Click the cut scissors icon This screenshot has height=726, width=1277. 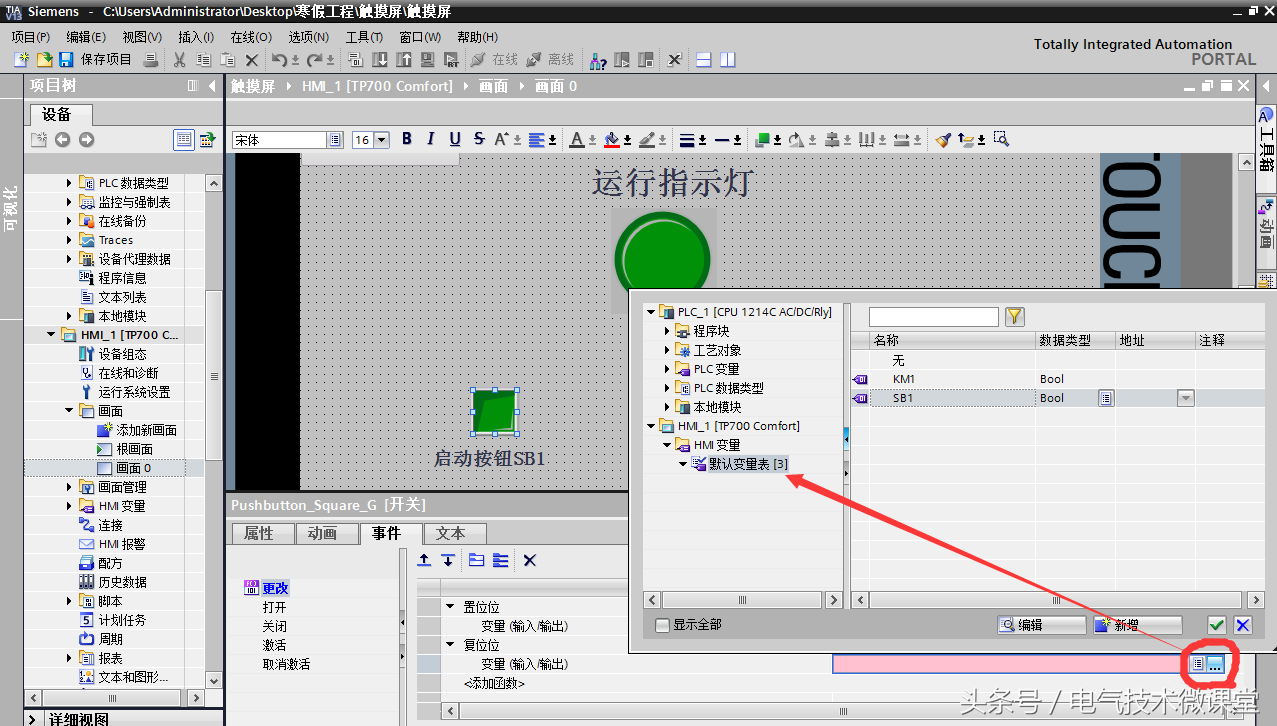180,60
